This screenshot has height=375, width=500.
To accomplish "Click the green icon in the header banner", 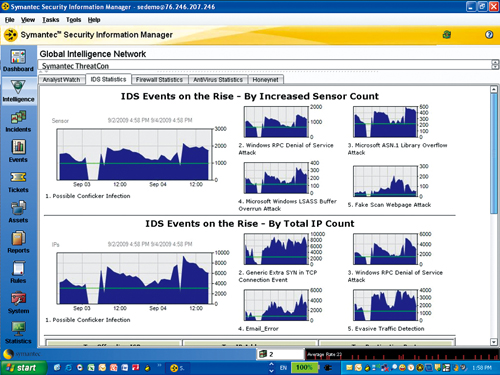I will 447,34.
